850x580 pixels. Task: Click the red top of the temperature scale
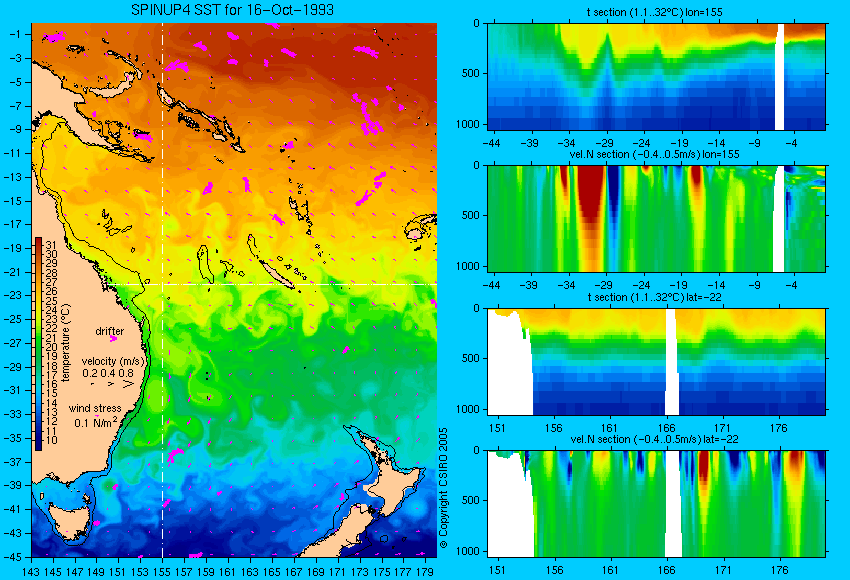point(38,242)
